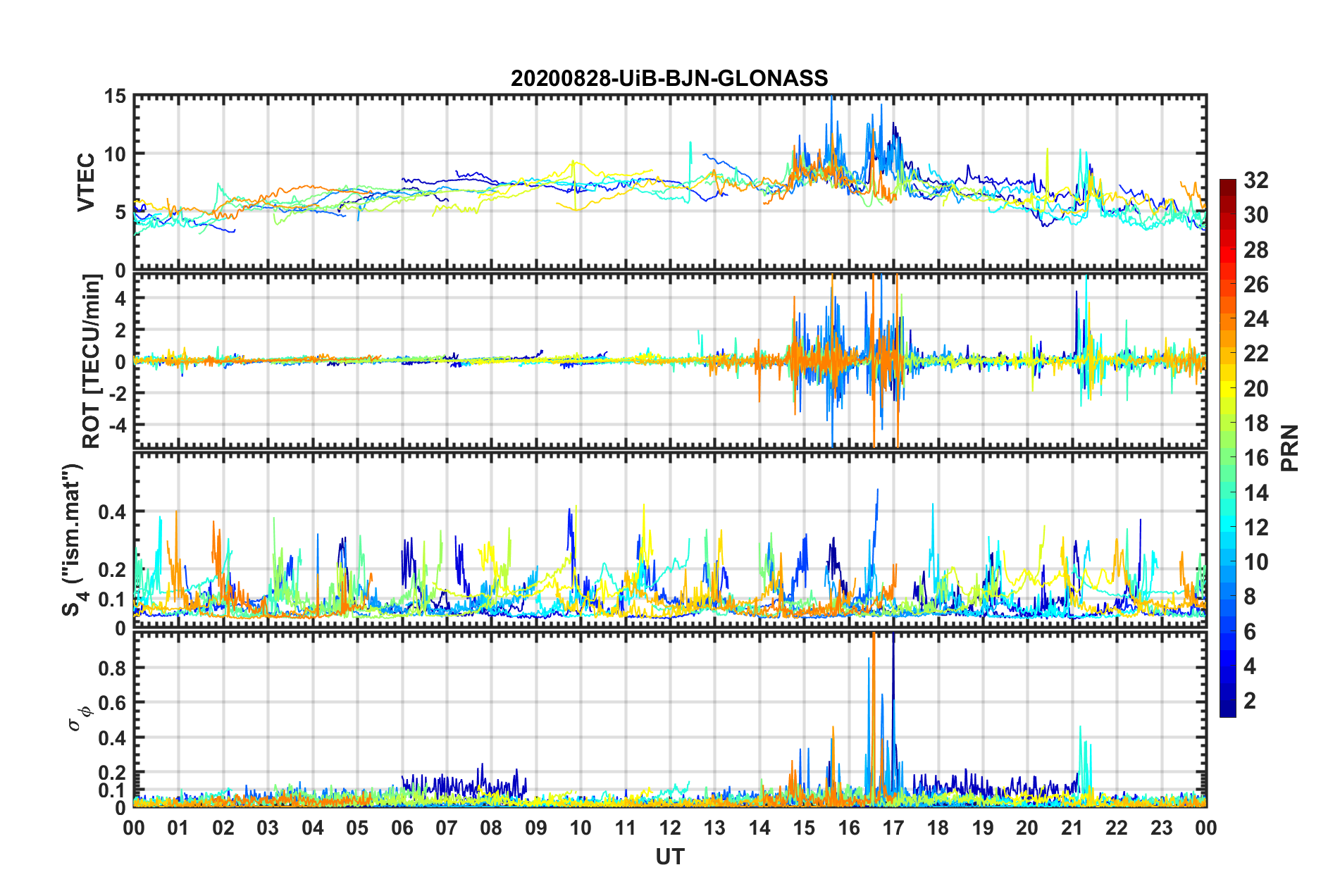Select colorbar tick label 20
Image resolution: width=1340 pixels, height=896 pixels.
coord(1255,389)
